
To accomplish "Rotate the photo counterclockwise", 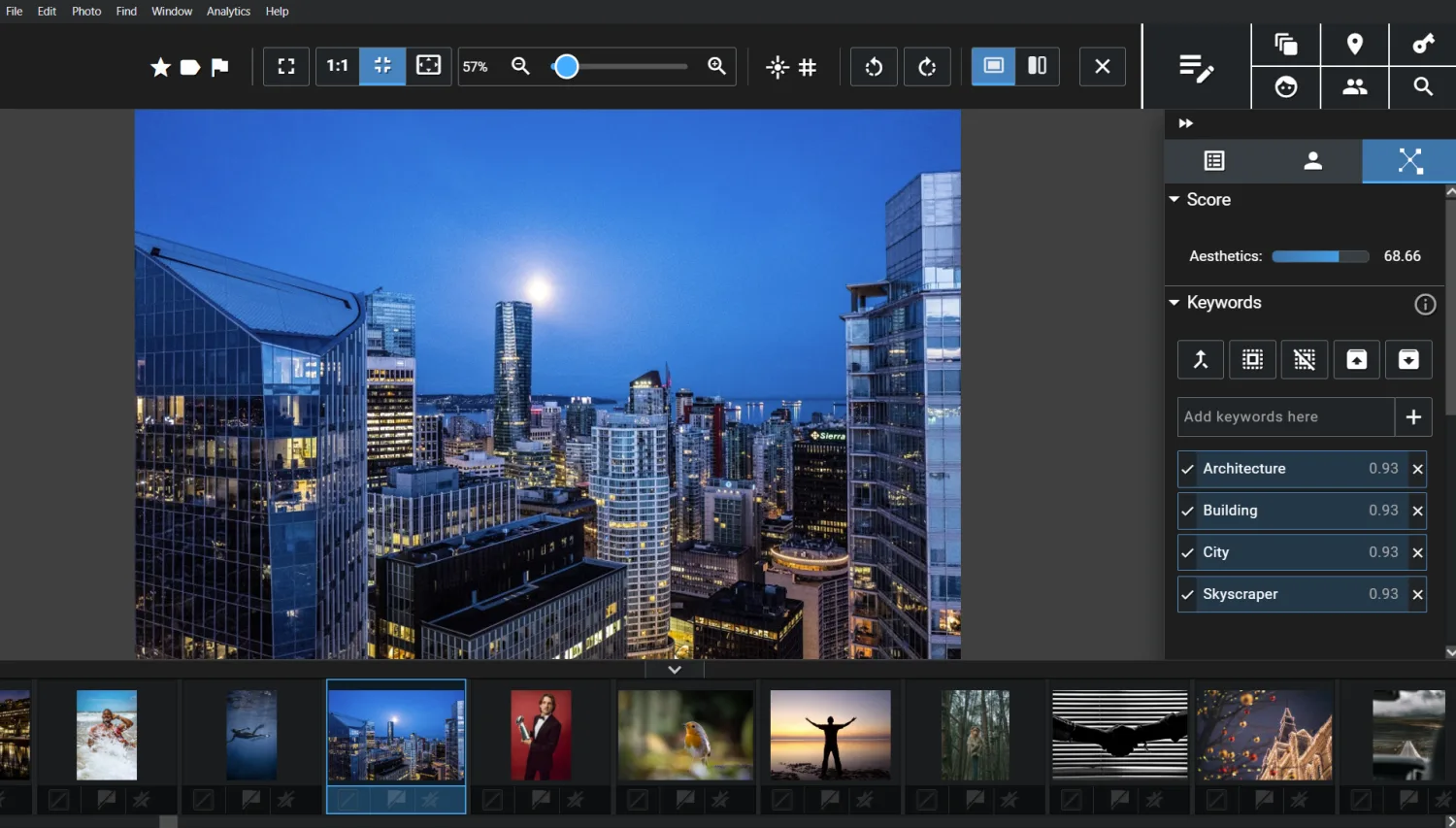I will pos(874,66).
